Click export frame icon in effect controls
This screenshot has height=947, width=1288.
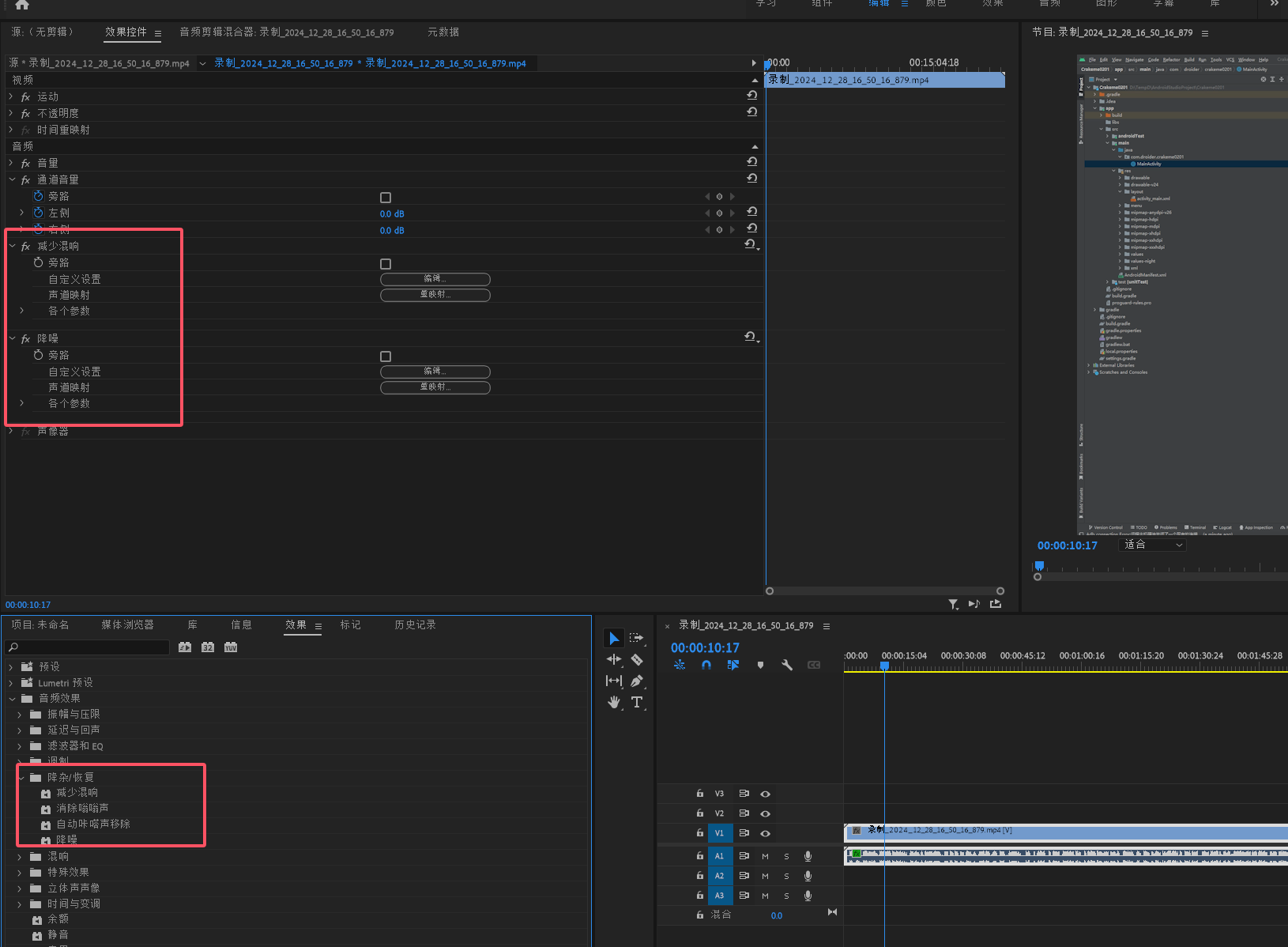click(x=996, y=604)
